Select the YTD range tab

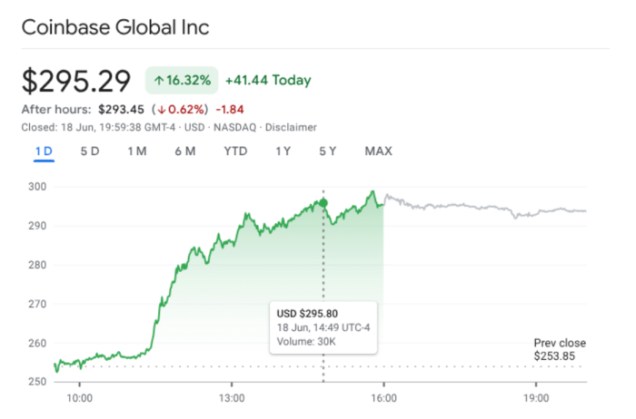click(x=235, y=151)
